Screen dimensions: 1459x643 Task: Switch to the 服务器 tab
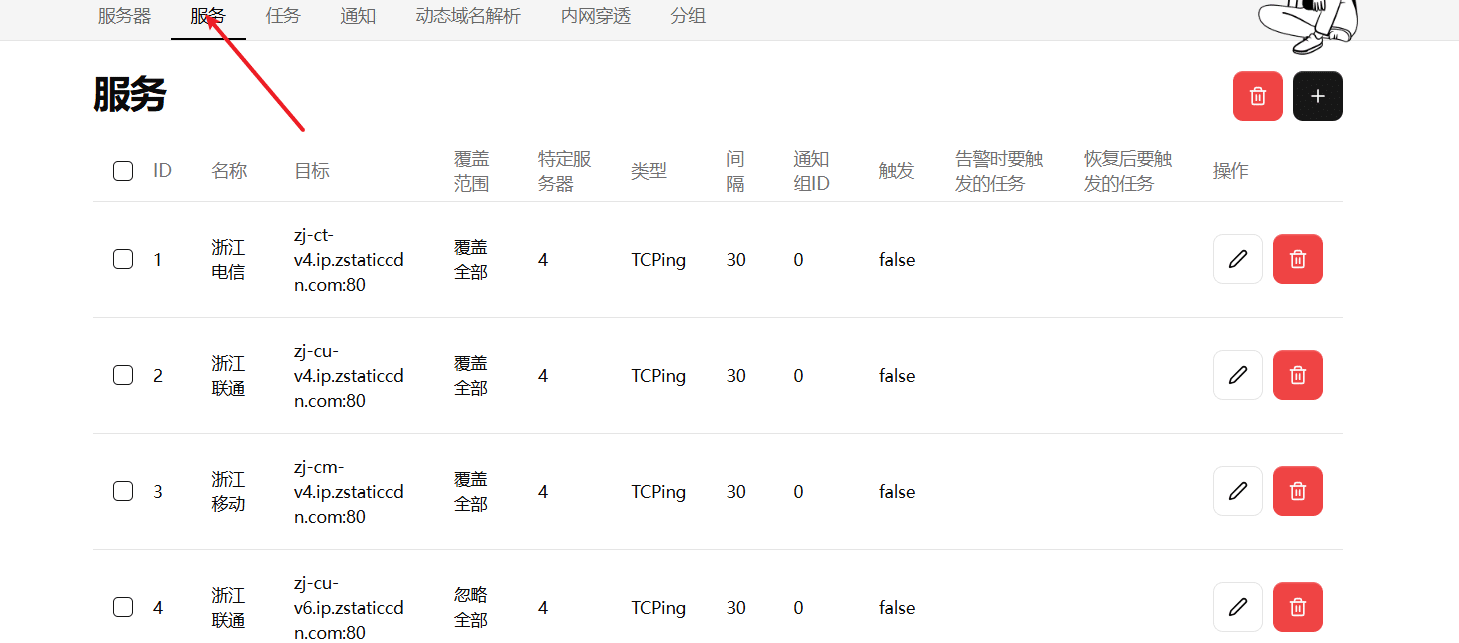pos(123,16)
